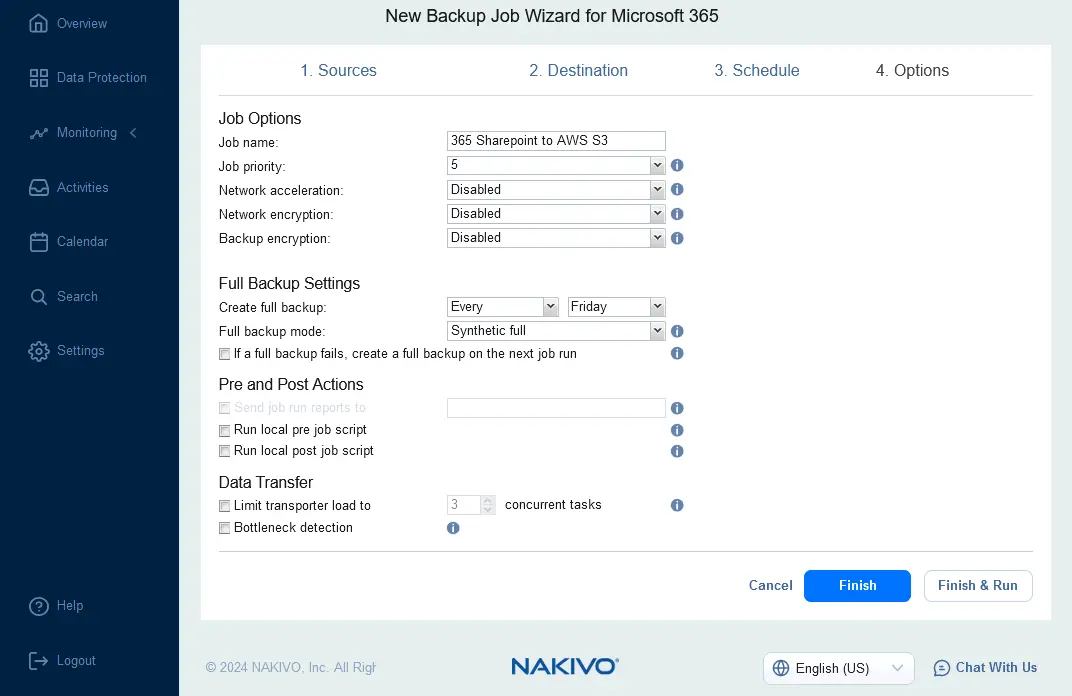The height and width of the screenshot is (696, 1072).
Task: Click the Calendar icon in sidebar
Action: coord(38,242)
